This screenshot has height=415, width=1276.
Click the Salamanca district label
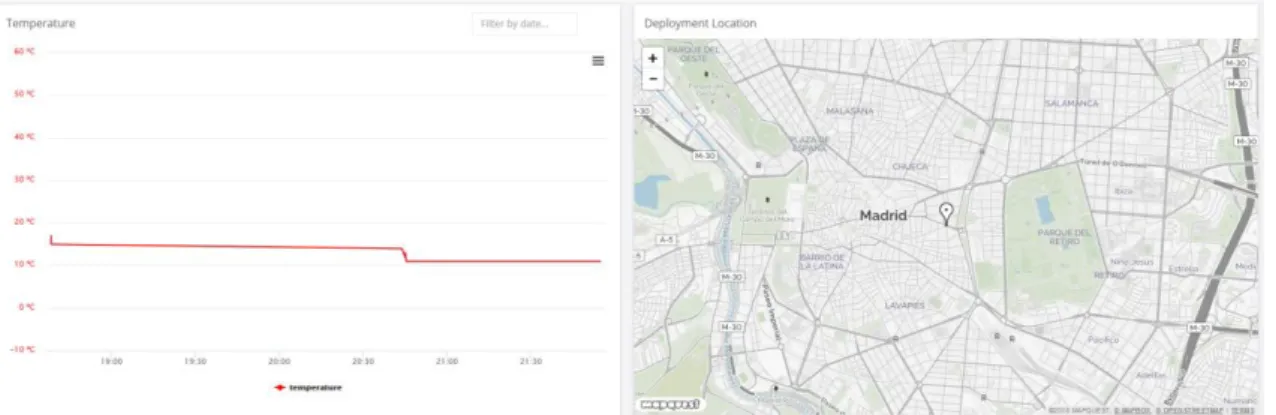point(1072,103)
